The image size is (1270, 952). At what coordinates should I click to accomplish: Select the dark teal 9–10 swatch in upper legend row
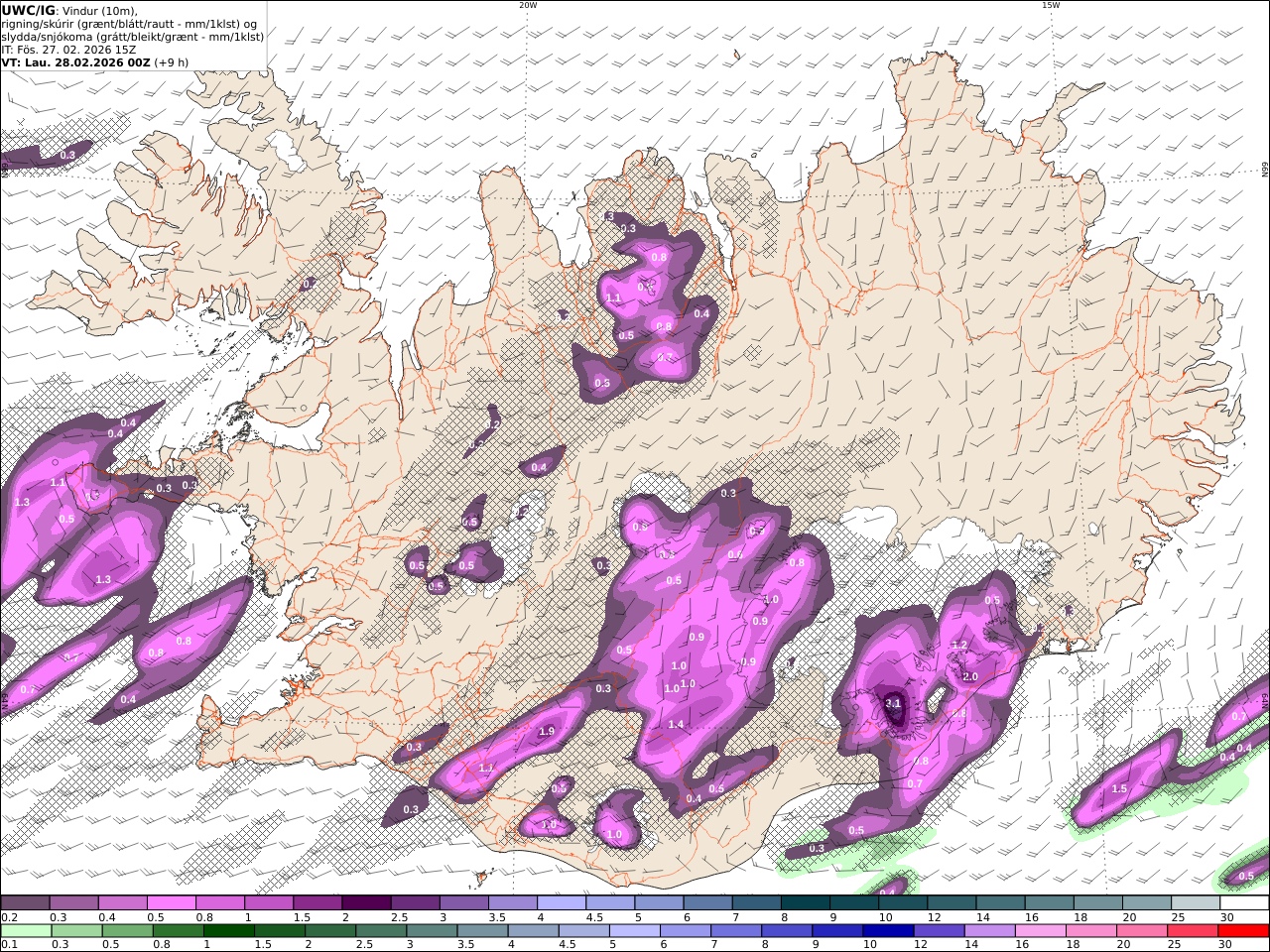point(852,903)
